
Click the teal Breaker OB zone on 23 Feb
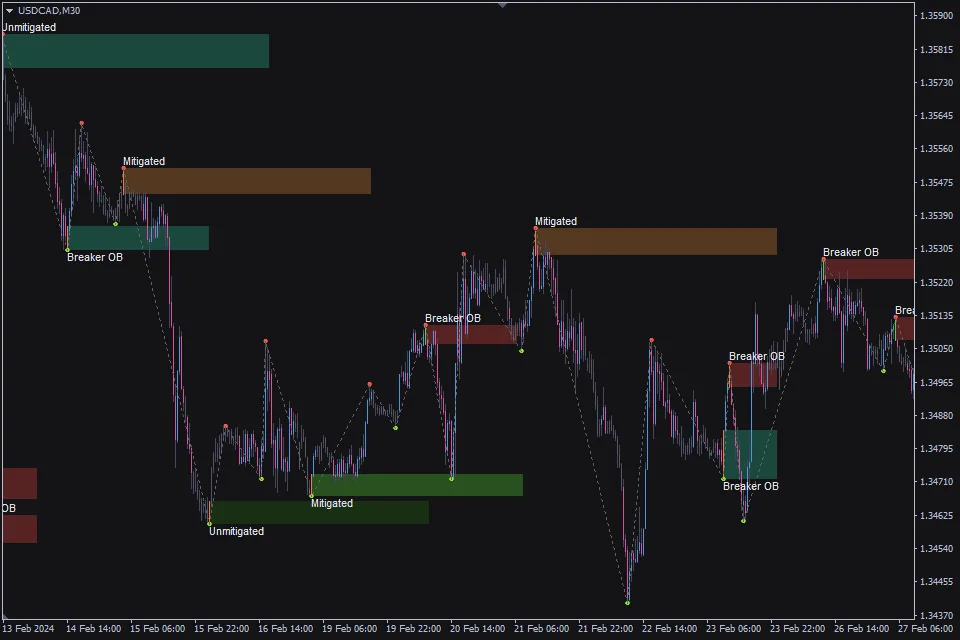(x=750, y=454)
